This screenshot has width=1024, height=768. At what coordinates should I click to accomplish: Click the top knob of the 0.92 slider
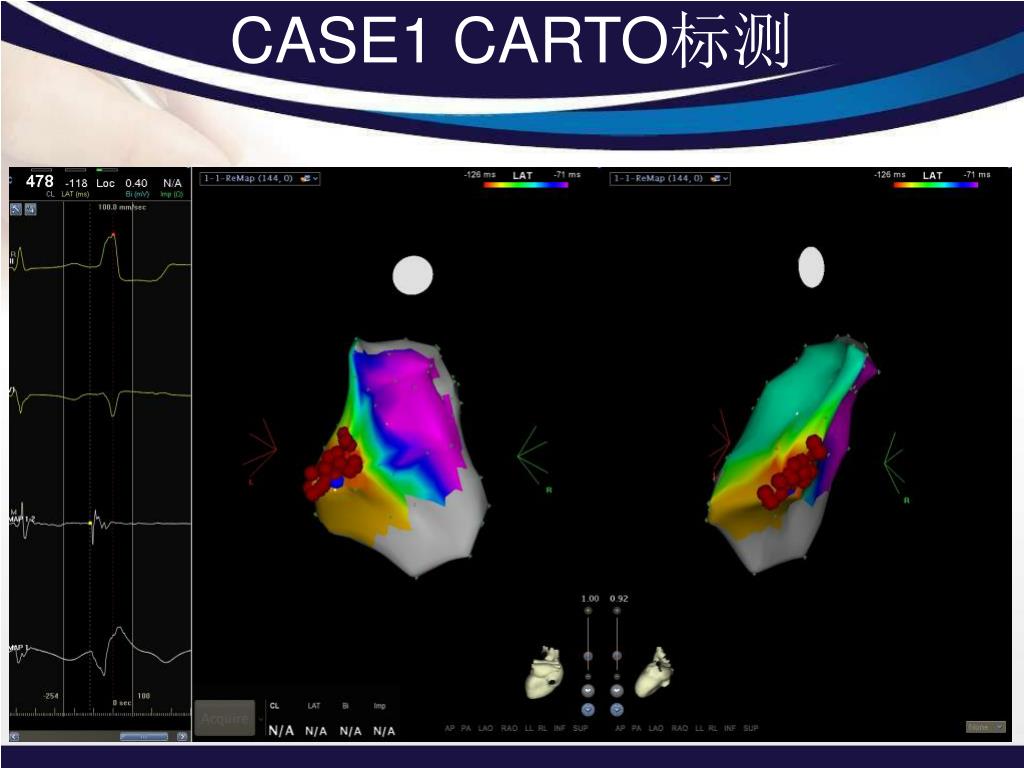click(x=616, y=611)
